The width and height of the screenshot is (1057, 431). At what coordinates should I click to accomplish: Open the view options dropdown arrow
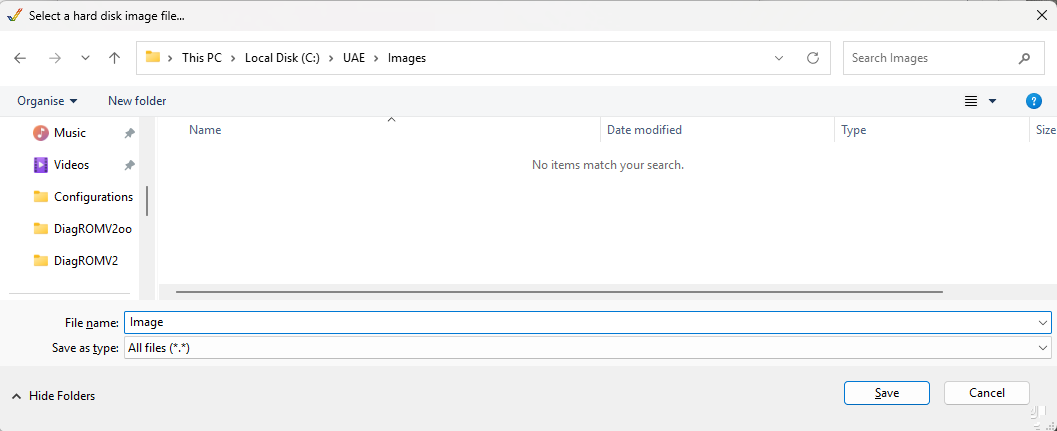[992, 101]
